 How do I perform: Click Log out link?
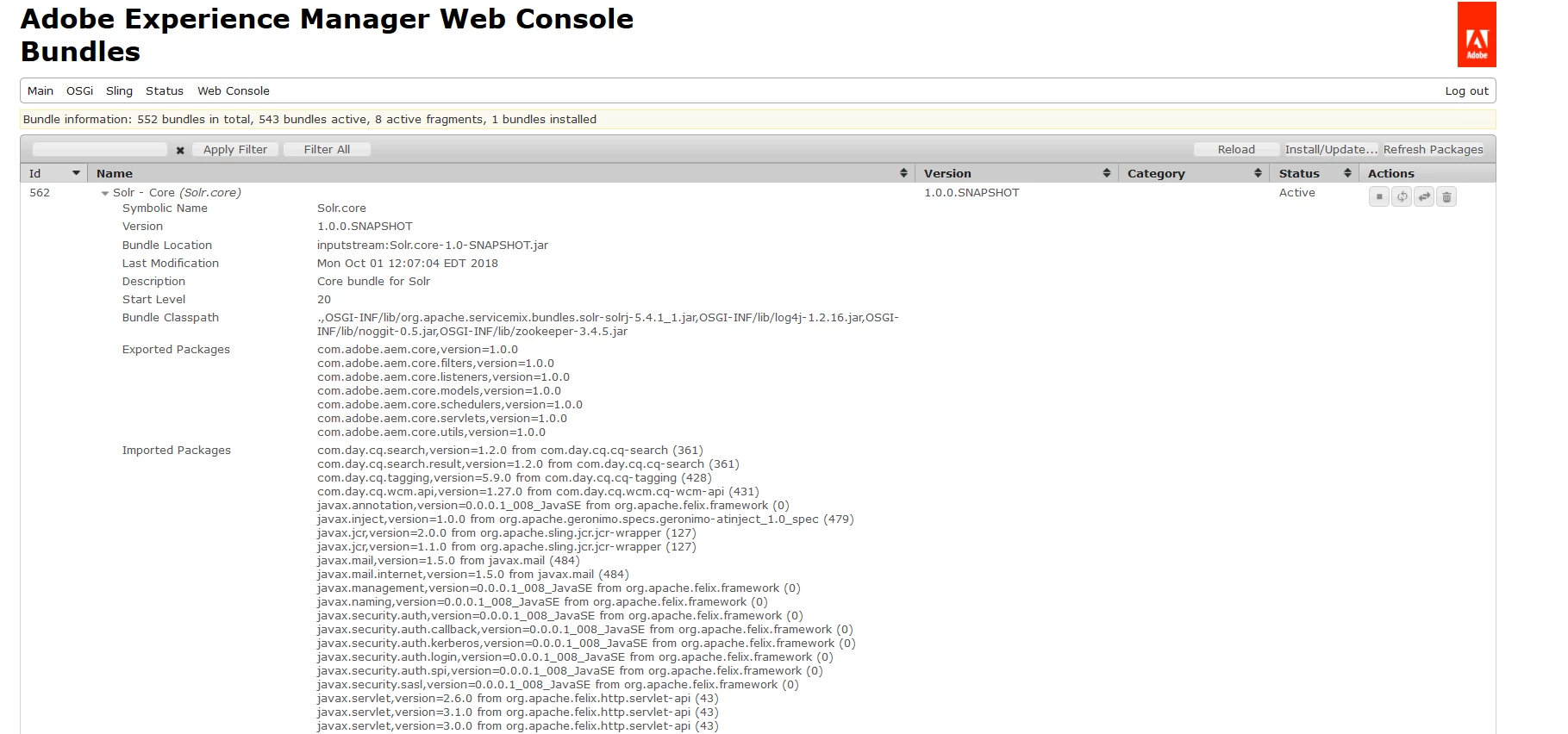coord(1466,90)
